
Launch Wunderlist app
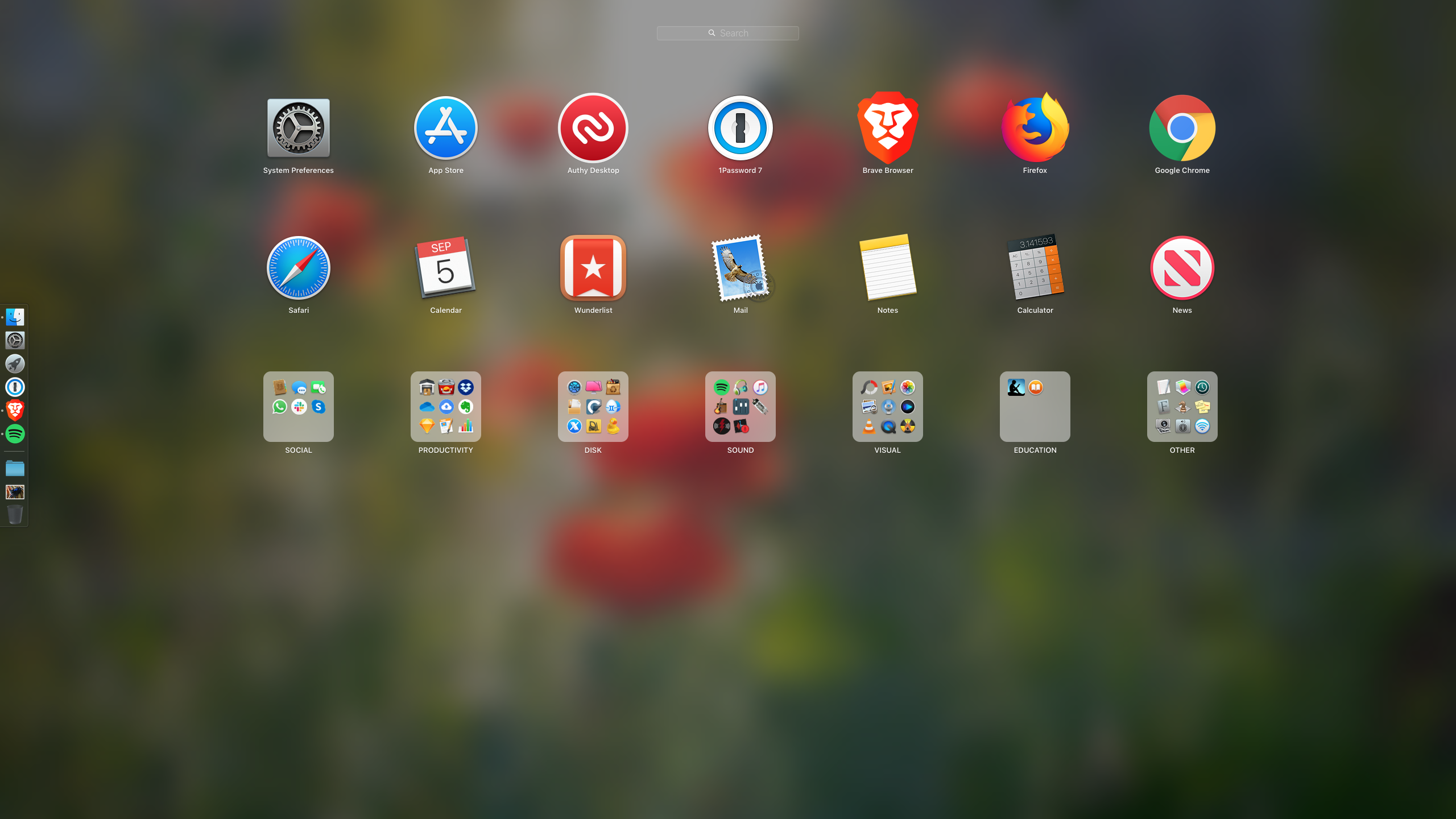tap(593, 268)
